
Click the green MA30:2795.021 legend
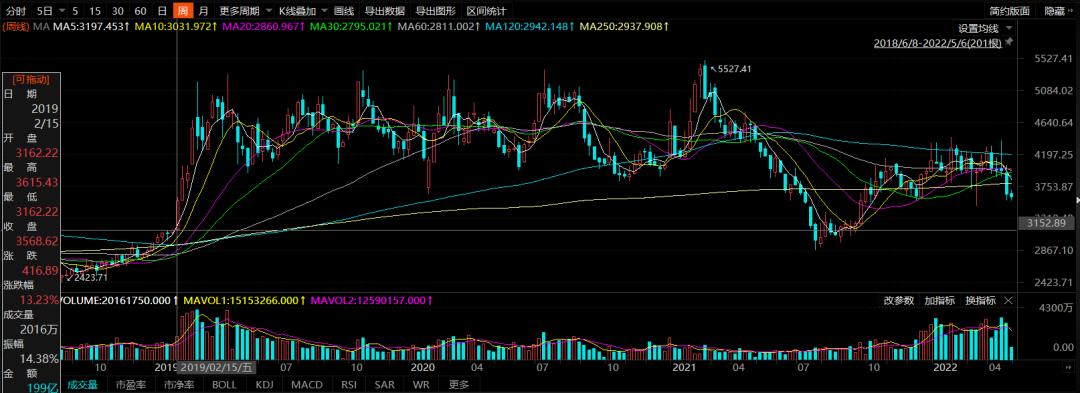click(351, 27)
